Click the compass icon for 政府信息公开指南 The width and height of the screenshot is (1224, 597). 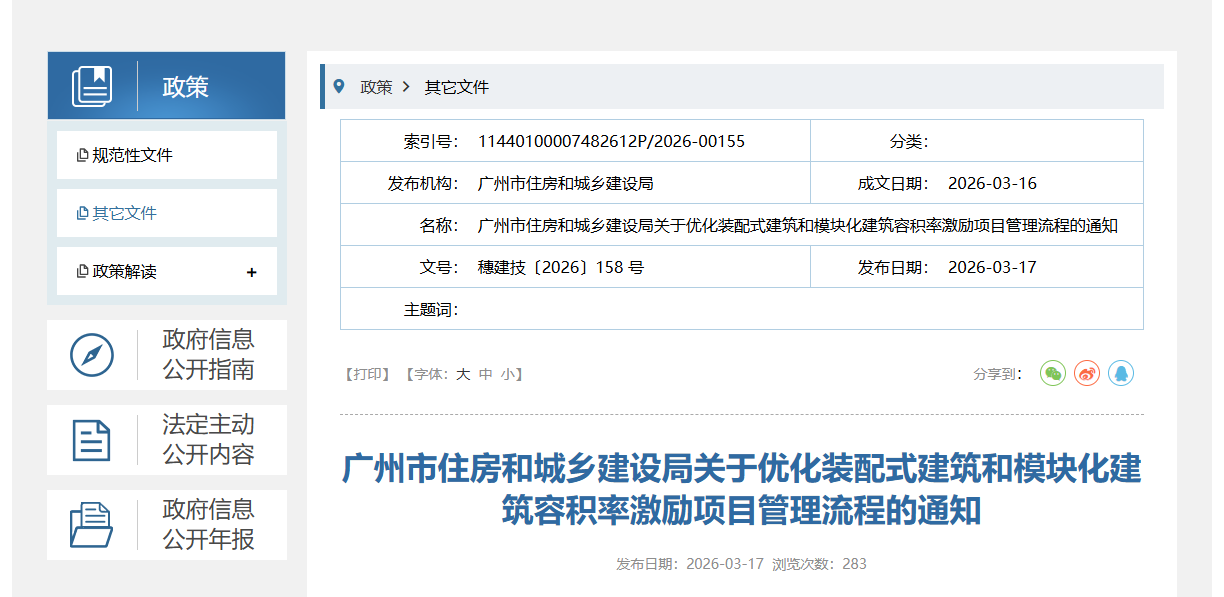coord(91,355)
